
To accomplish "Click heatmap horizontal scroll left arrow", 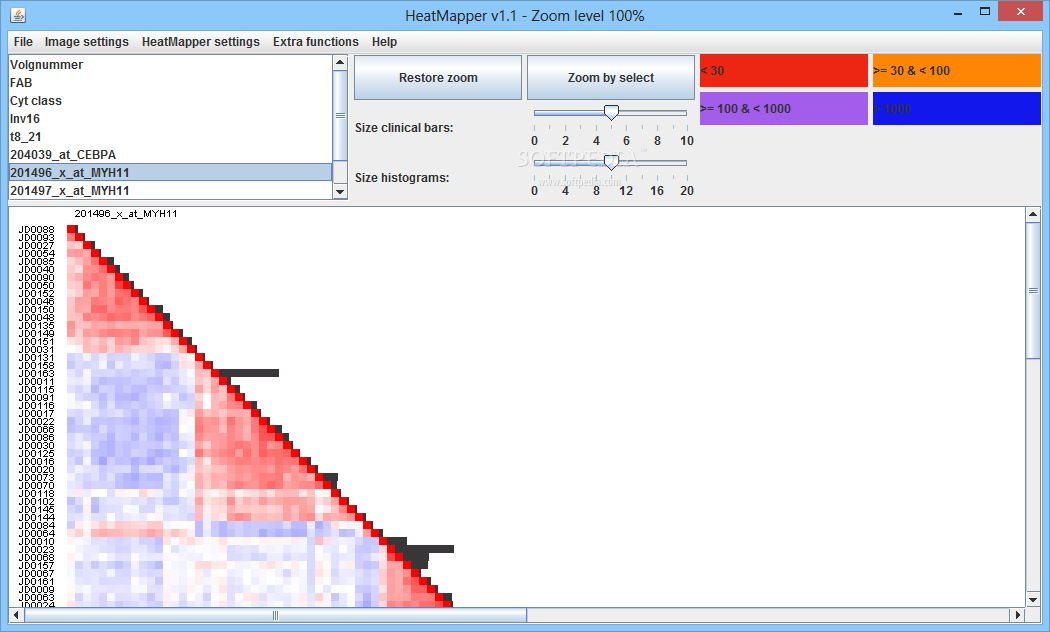I will (x=16, y=615).
